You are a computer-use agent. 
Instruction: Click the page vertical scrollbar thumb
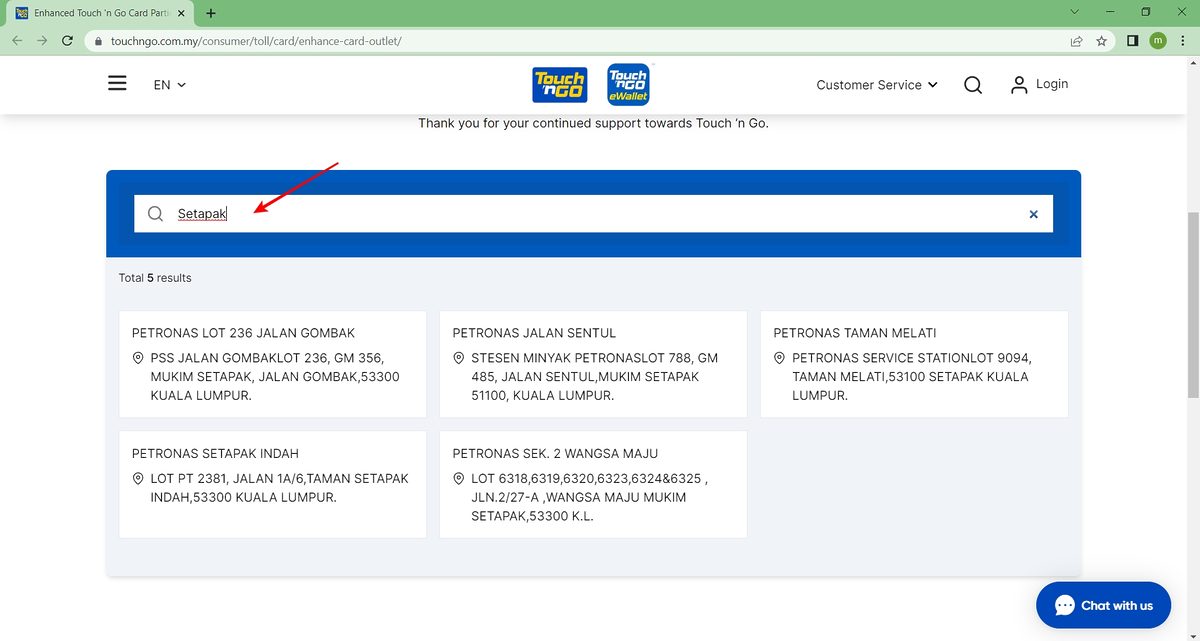[x=1193, y=305]
